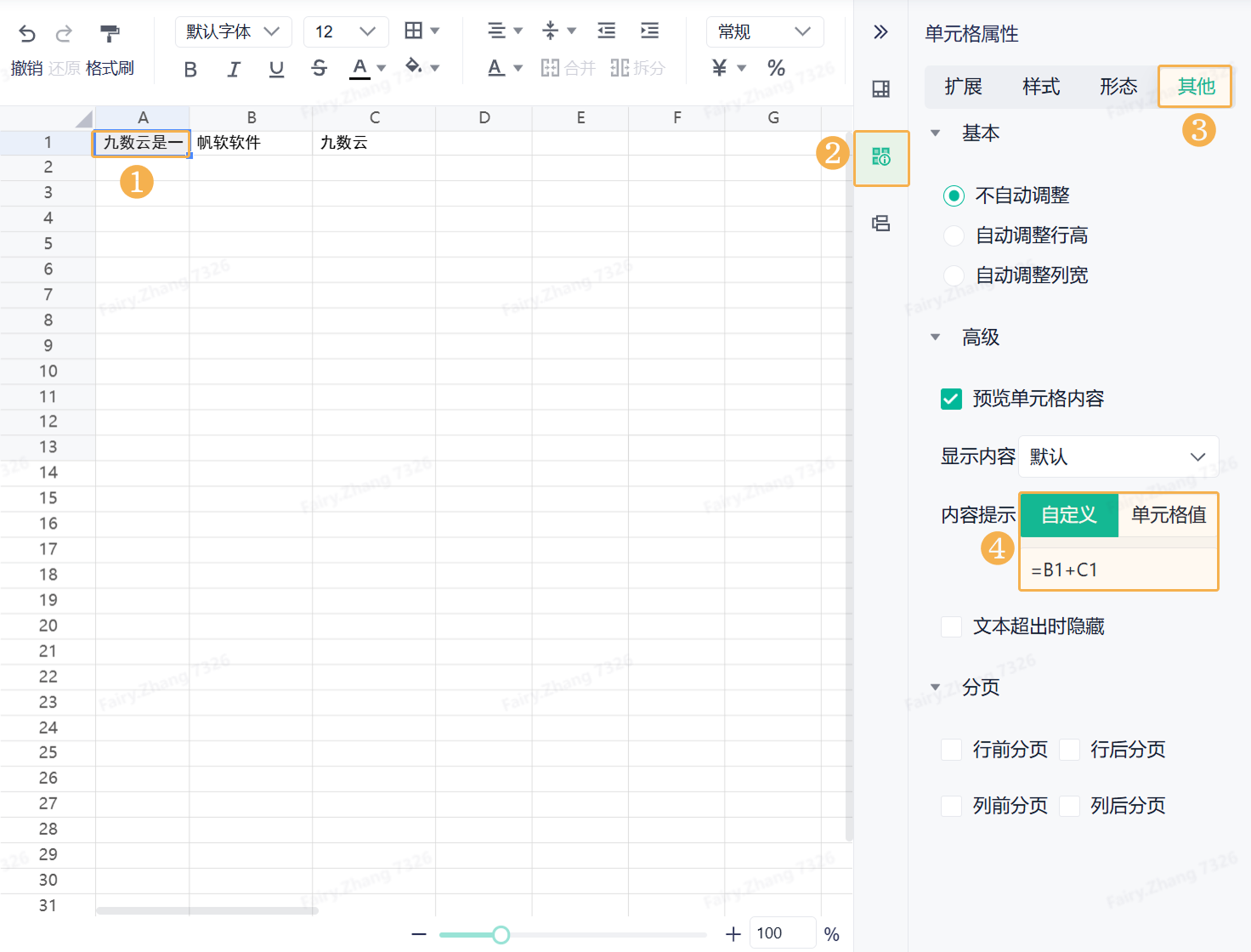Open the cell borders icon
The width and height of the screenshot is (1251, 952).
(x=414, y=31)
